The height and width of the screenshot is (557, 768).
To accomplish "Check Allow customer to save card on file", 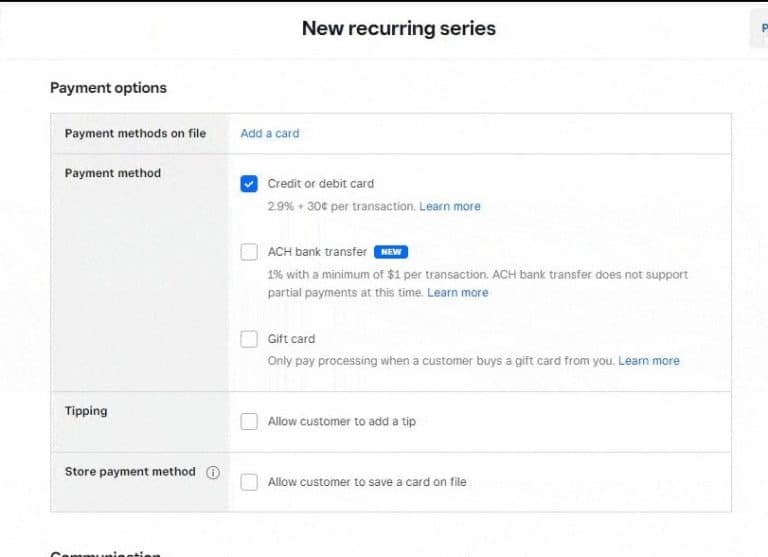I will point(249,482).
